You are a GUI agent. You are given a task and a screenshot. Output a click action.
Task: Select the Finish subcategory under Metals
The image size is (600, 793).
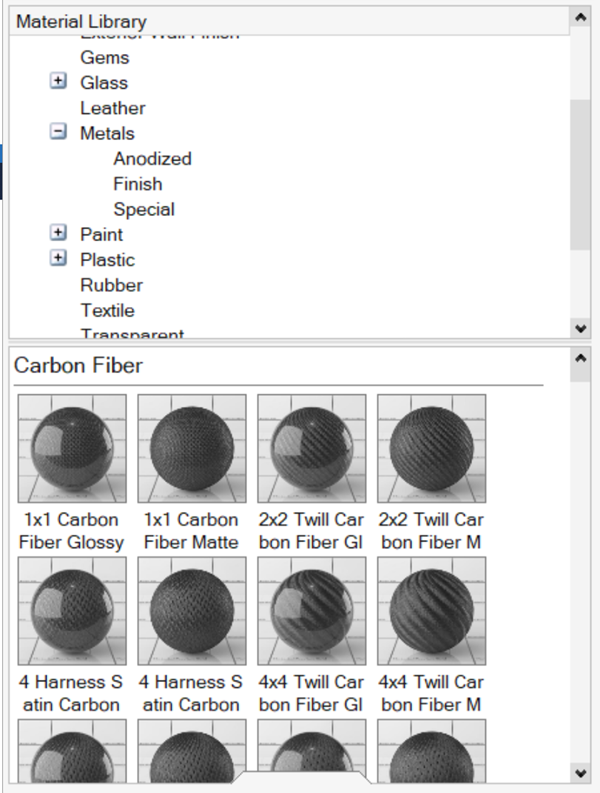[137, 184]
